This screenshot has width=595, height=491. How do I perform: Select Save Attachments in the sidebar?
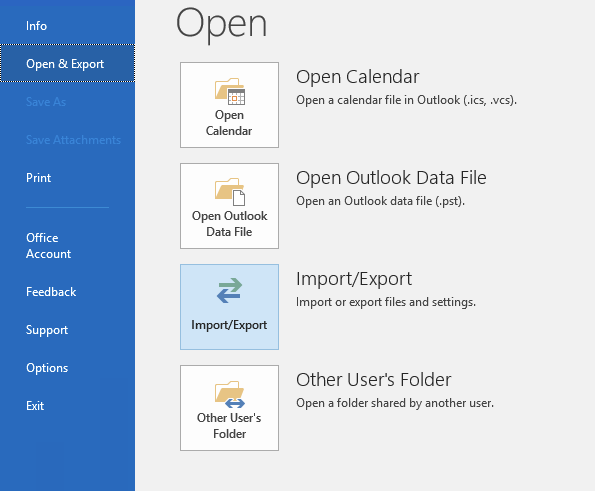tap(73, 140)
